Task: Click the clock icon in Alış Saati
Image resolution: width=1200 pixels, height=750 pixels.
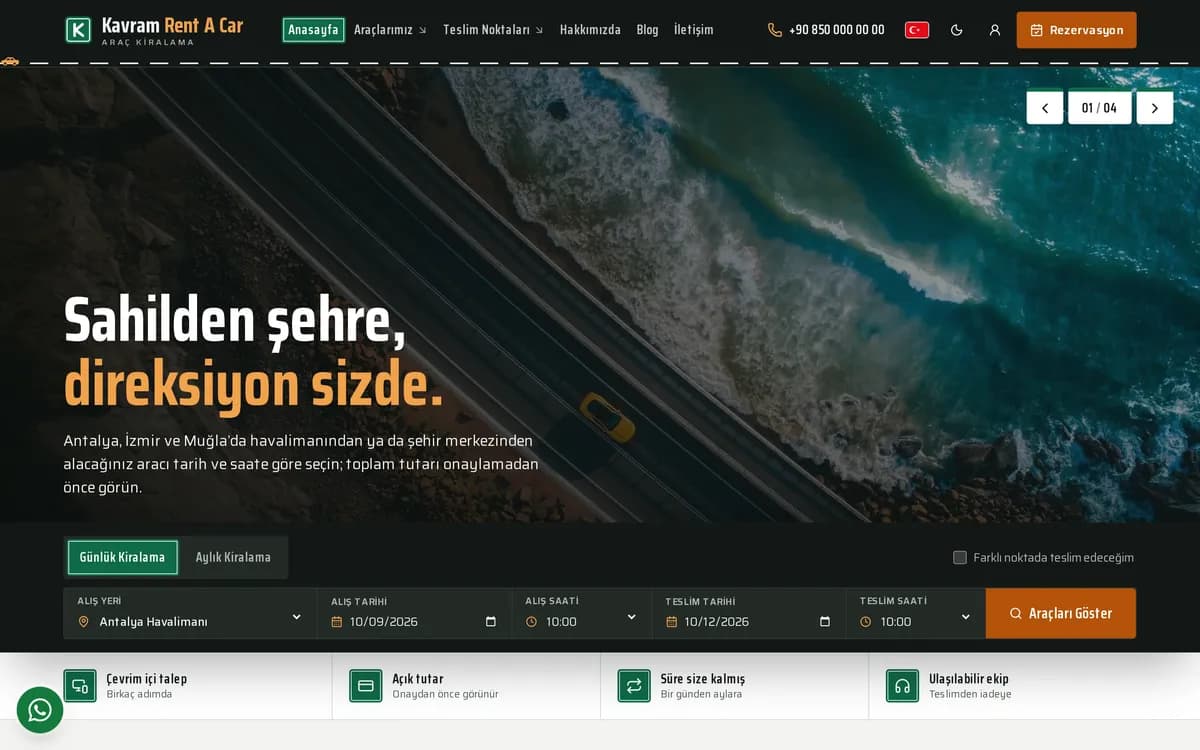Action: 532,622
